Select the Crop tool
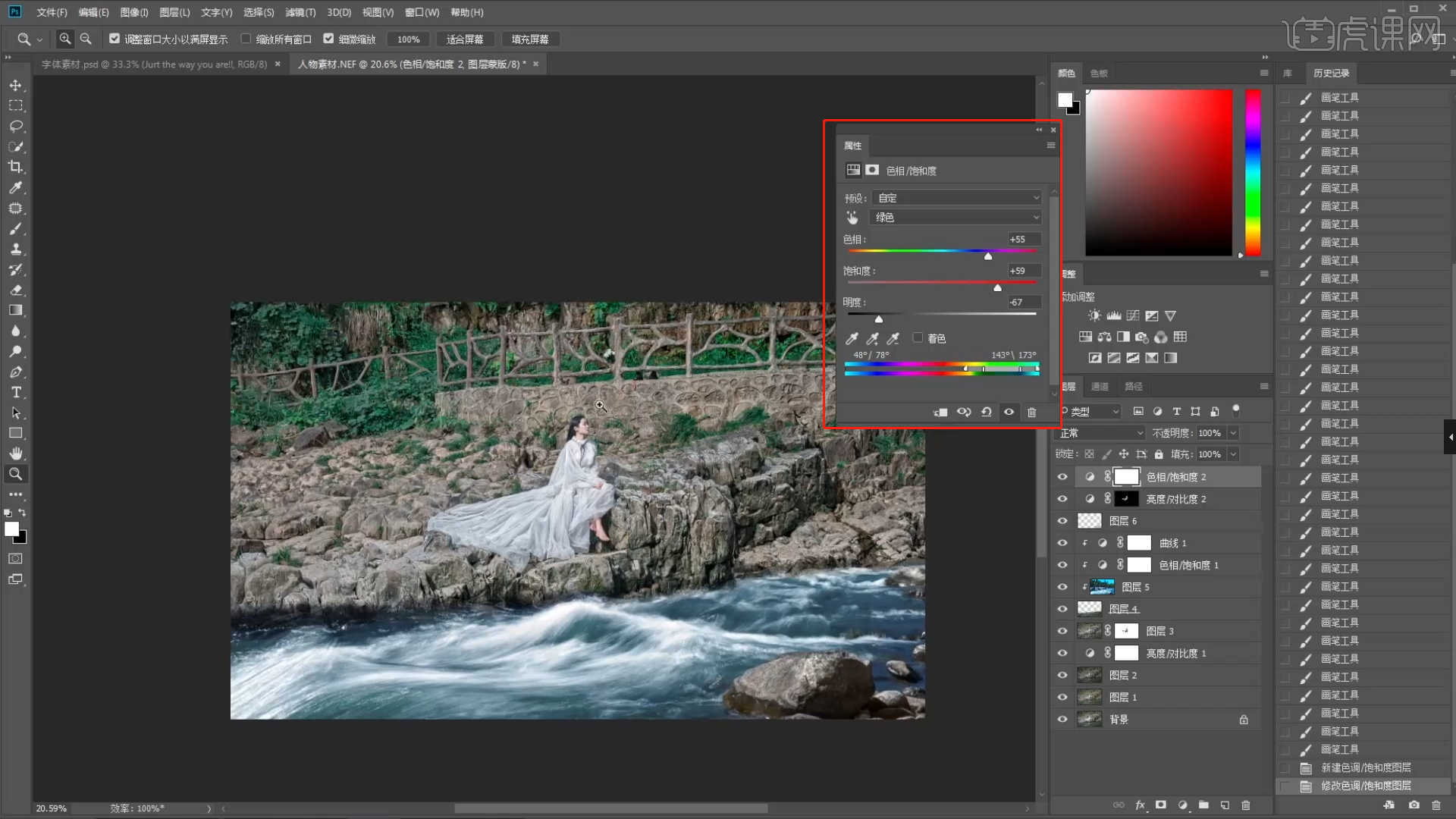Viewport: 1456px width, 819px height. point(16,167)
